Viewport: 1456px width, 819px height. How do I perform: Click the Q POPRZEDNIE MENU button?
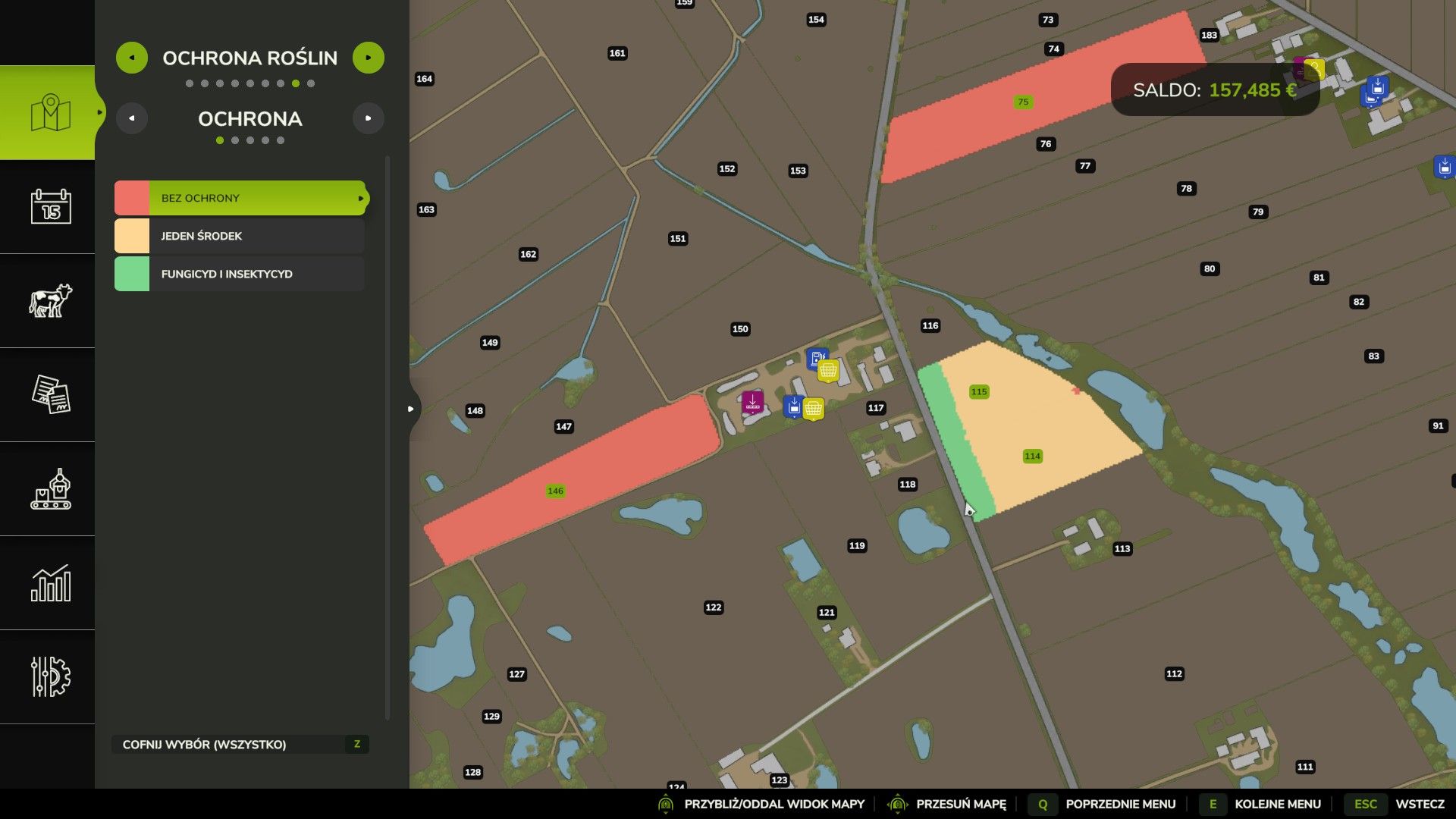click(1103, 804)
